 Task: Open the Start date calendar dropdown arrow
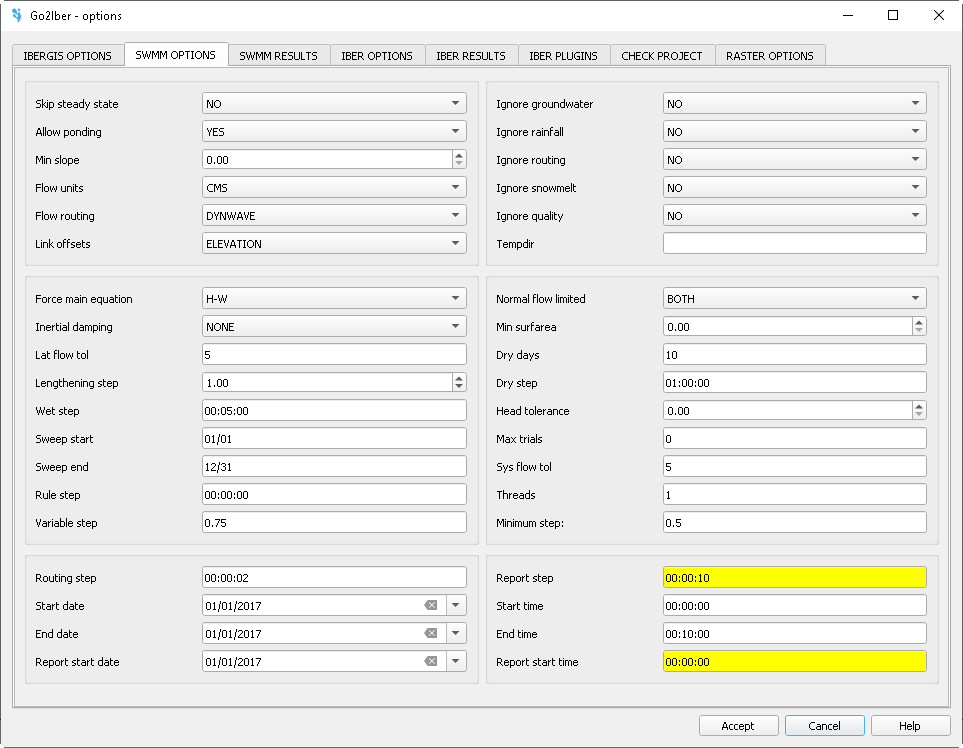coord(456,605)
